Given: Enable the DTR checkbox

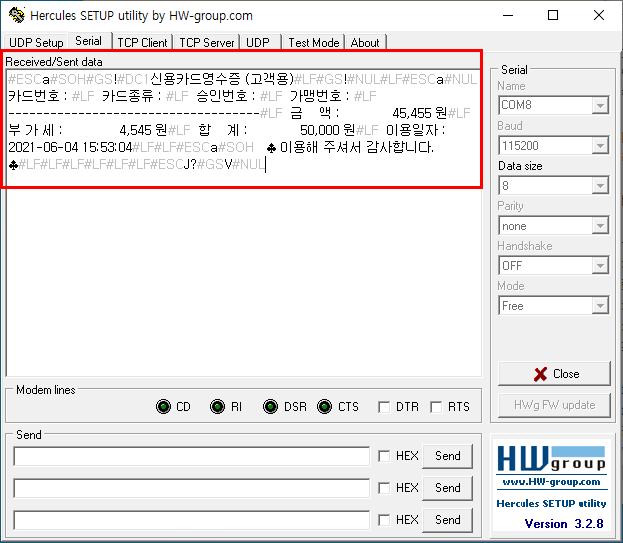Looking at the screenshot, I should pos(384,407).
